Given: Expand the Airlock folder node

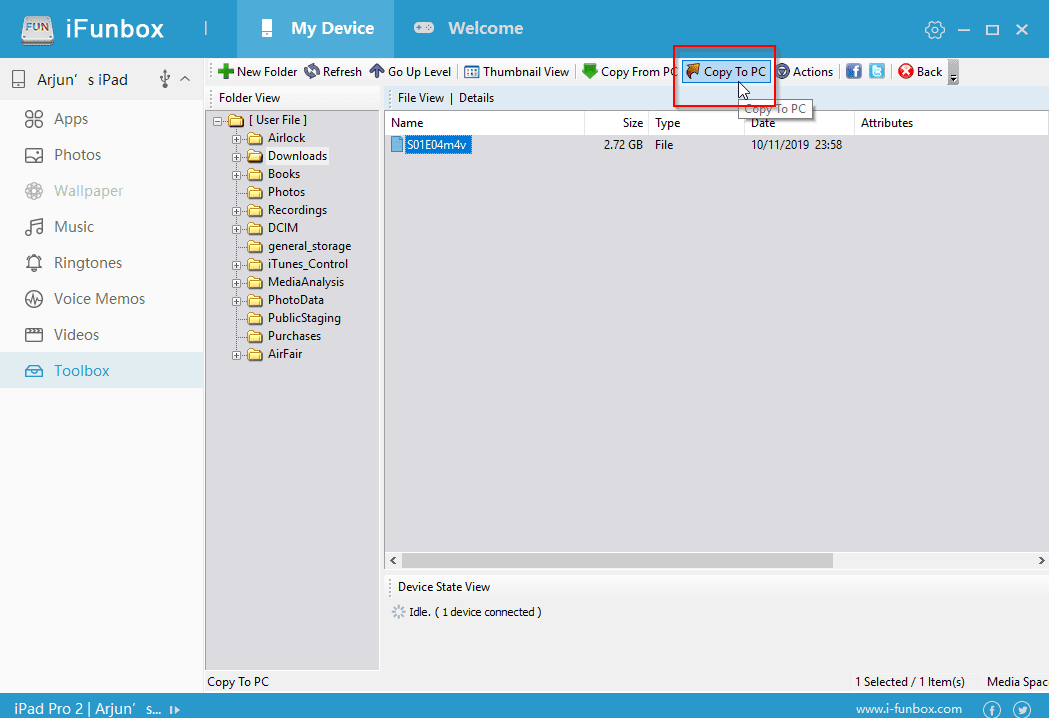Looking at the screenshot, I should (236, 139).
